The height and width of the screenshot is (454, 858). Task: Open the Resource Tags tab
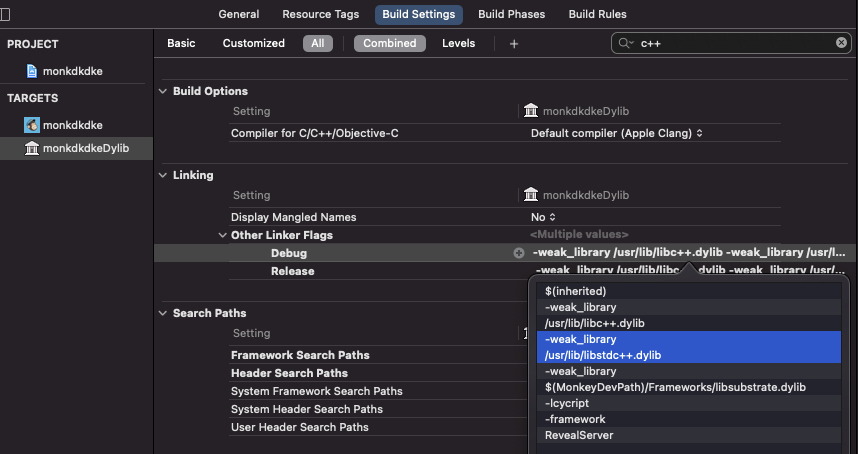point(322,15)
